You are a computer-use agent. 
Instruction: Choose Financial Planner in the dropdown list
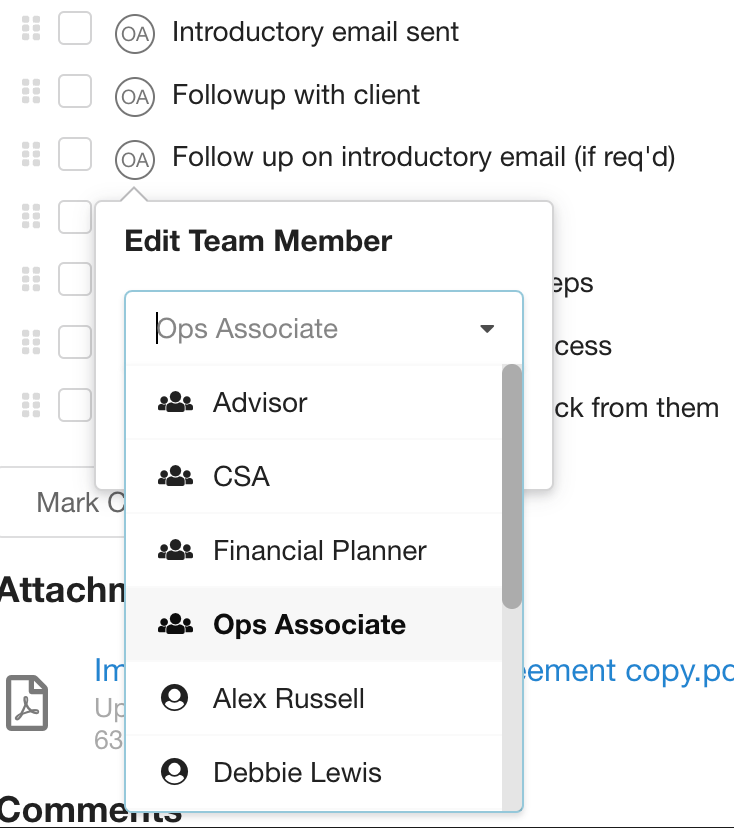319,550
